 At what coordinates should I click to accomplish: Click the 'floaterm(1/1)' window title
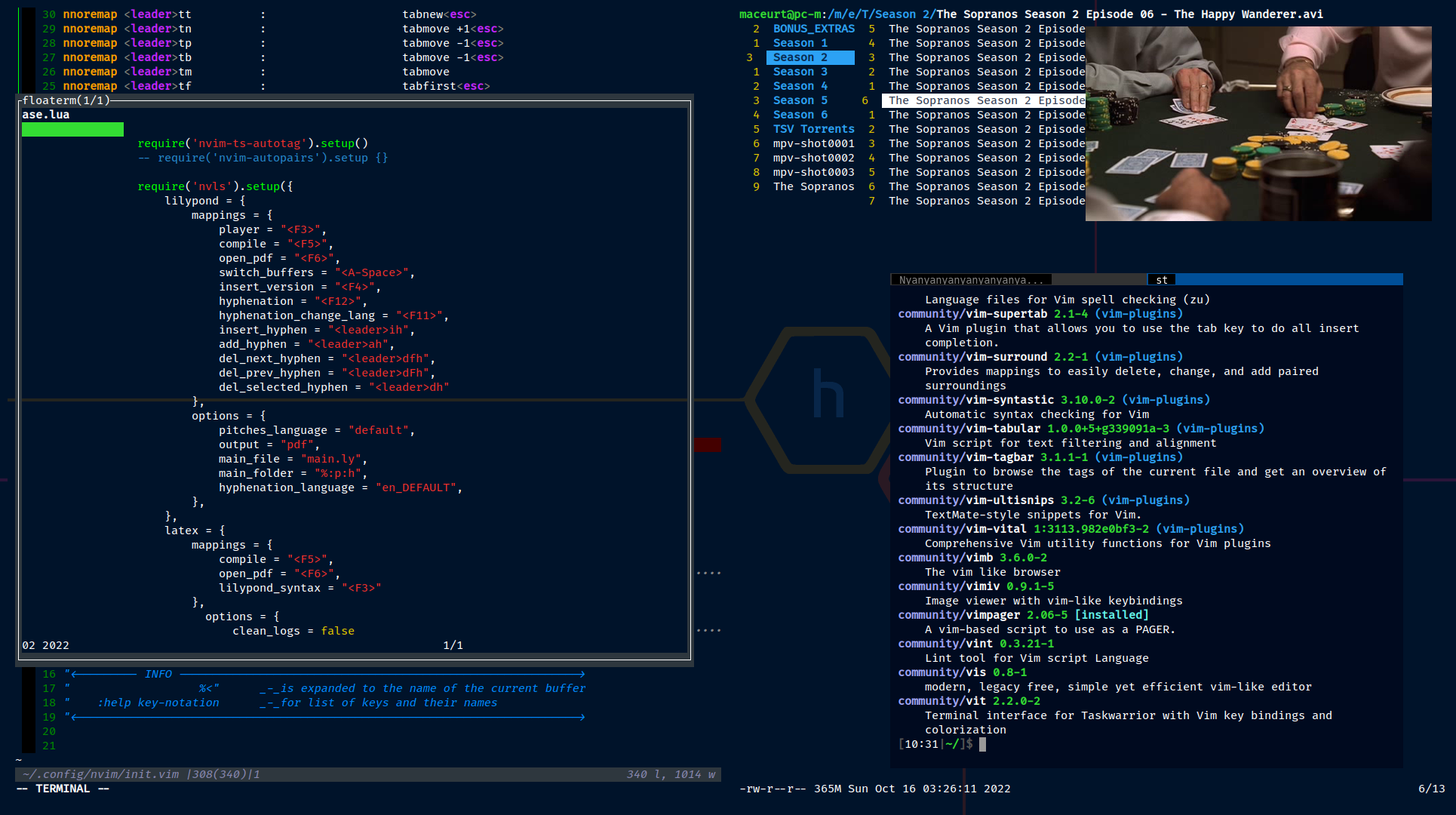(x=66, y=100)
